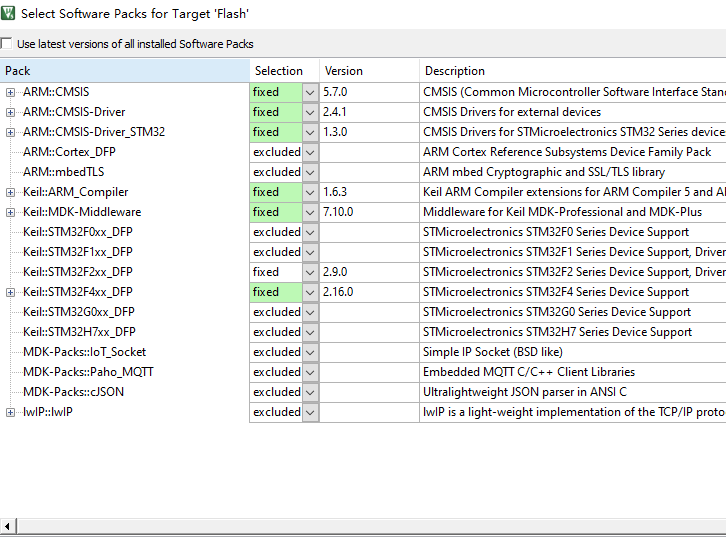Click the horizontal scrollbar left arrow

(7, 526)
